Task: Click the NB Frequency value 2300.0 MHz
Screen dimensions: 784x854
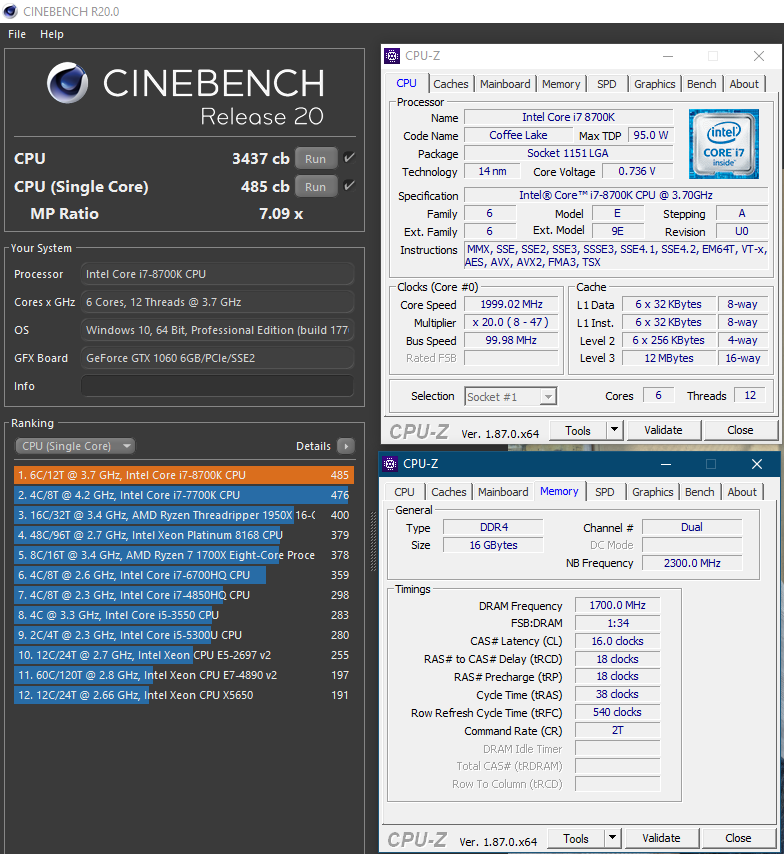Action: 692,563
